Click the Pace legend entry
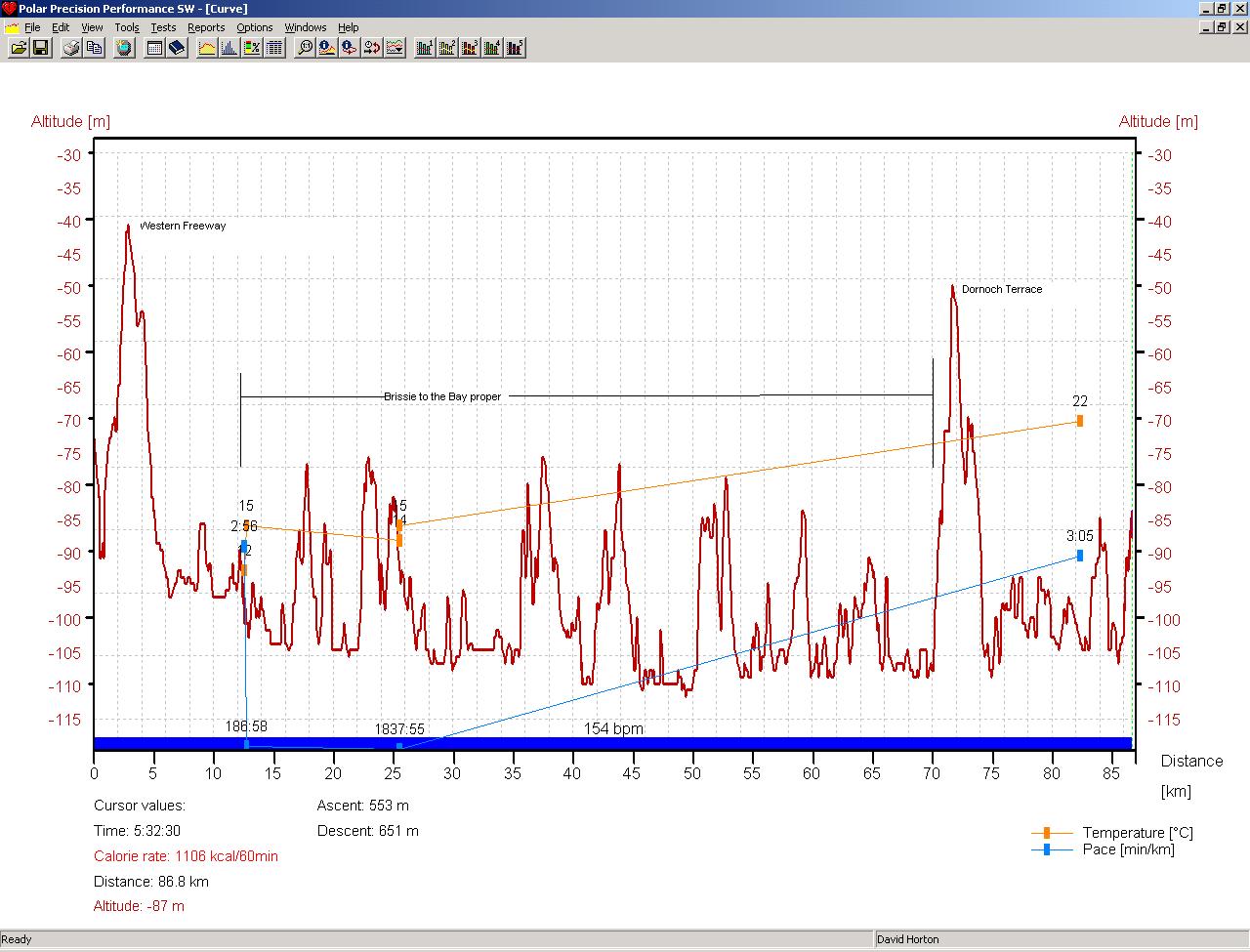Viewport: 1250px width, 952px height. click(x=1128, y=849)
